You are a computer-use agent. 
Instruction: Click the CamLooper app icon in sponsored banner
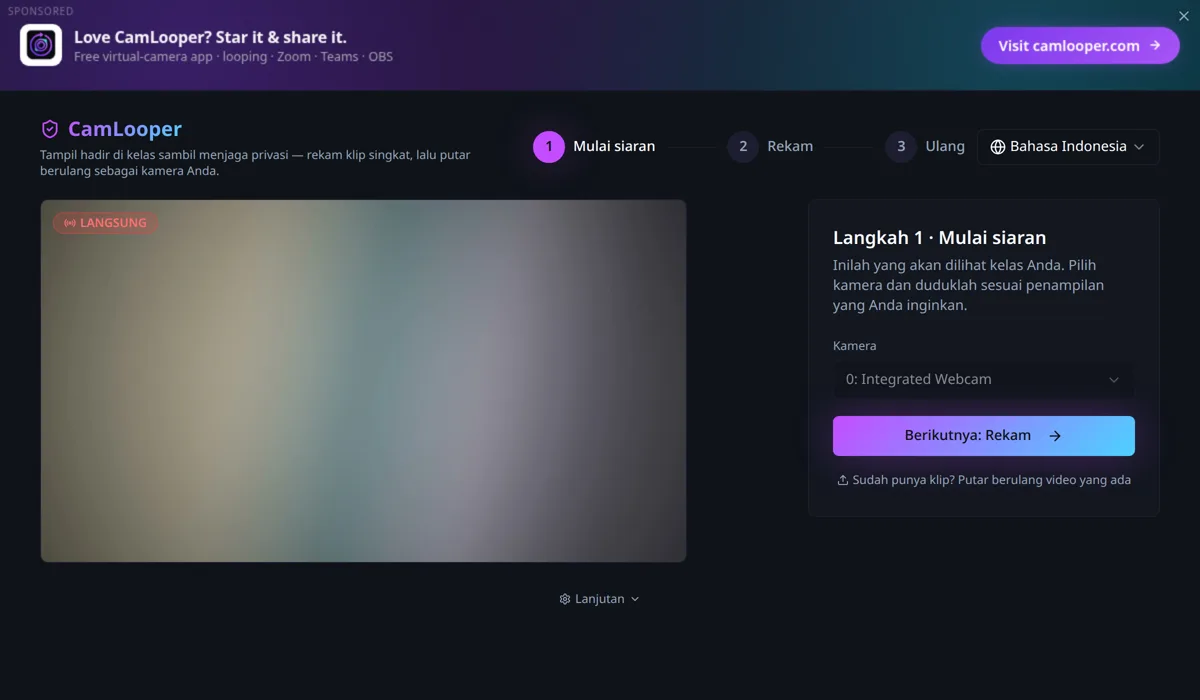pyautogui.click(x=41, y=45)
